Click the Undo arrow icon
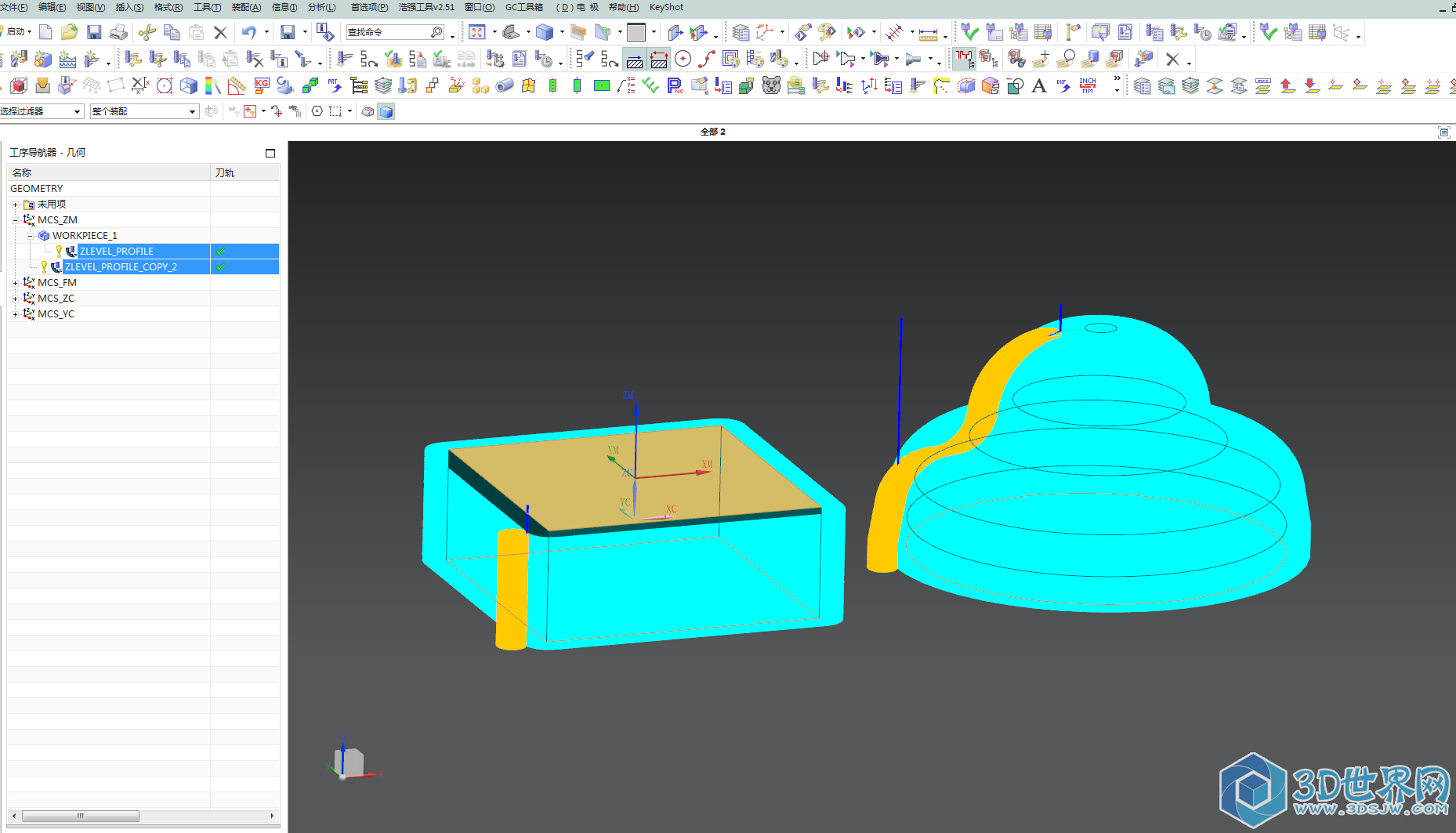Screen dimensions: 1456x833 click(x=249, y=32)
